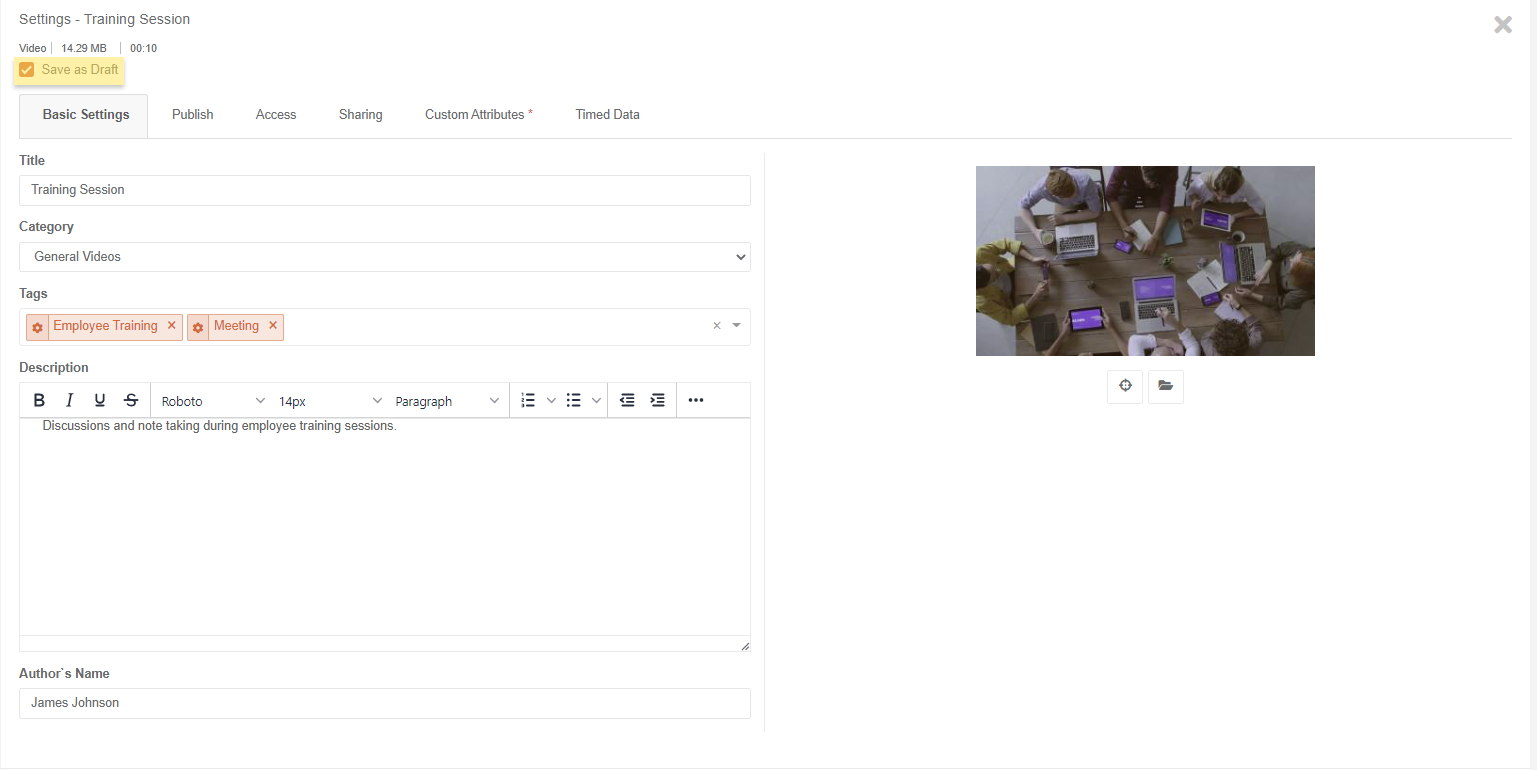The image size is (1537, 770).
Task: Apply strikethrough text formatting
Action: (x=131, y=401)
